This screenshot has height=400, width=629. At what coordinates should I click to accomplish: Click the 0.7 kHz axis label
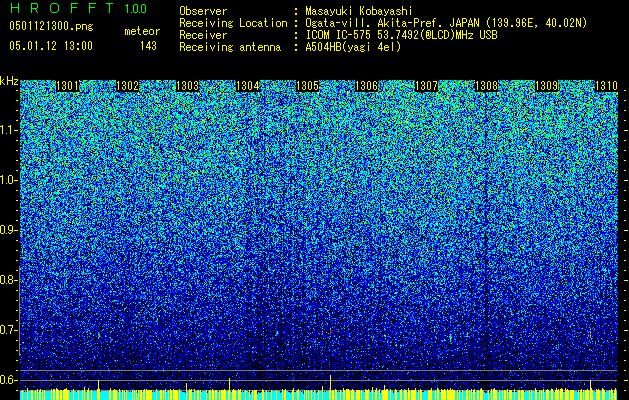[x=9, y=330]
